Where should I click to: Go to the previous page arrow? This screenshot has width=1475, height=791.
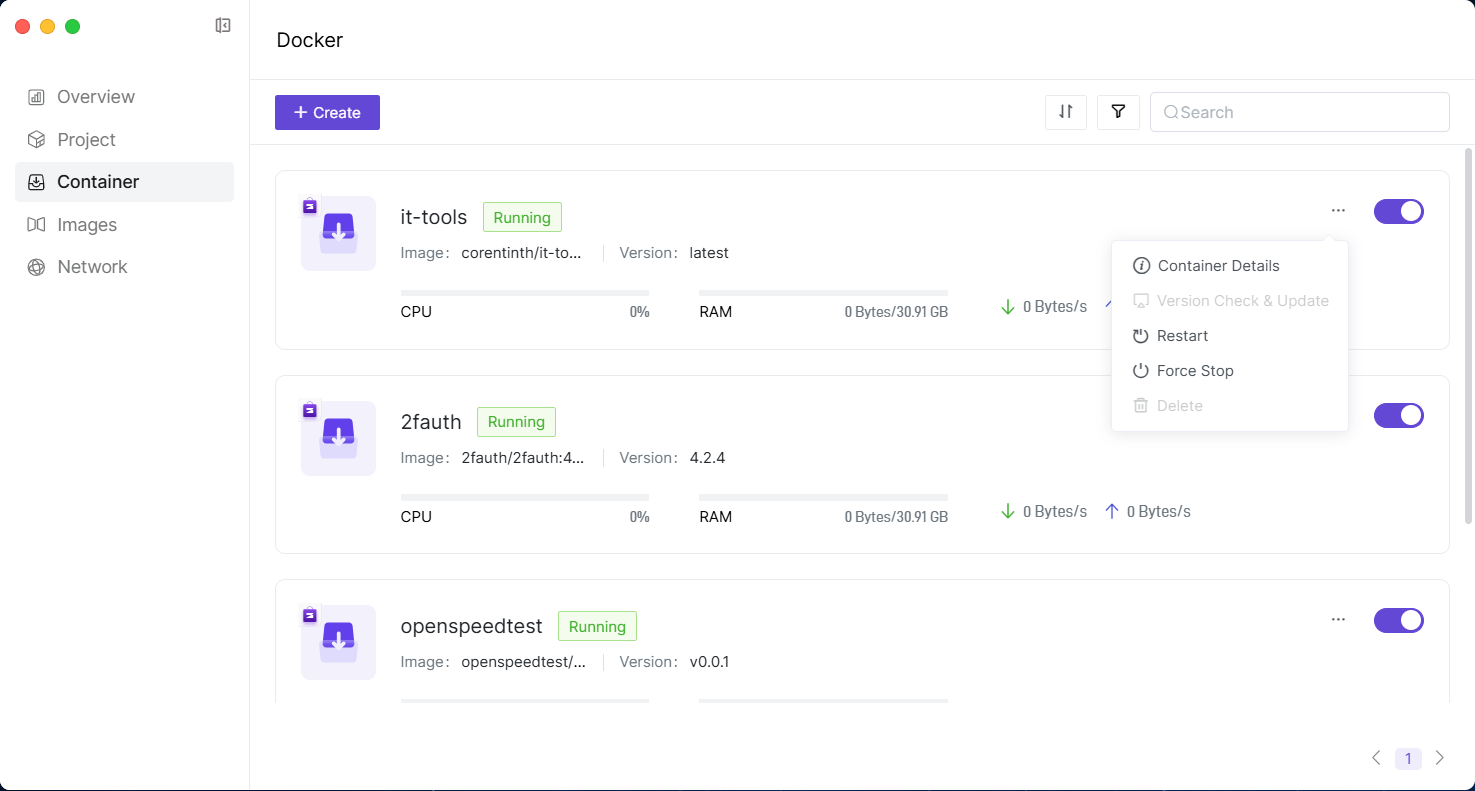[1376, 758]
